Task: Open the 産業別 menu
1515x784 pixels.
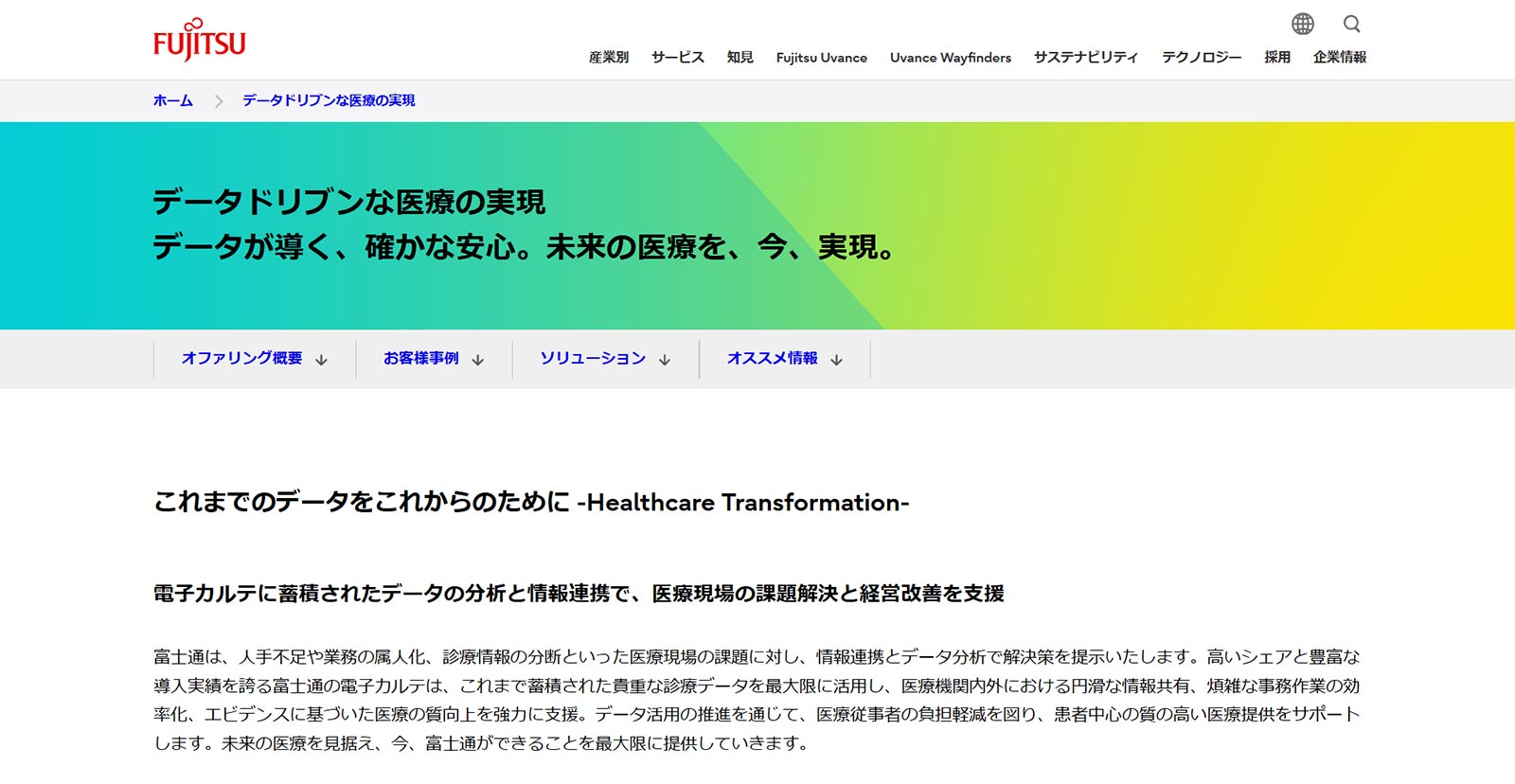Action: 609,57
